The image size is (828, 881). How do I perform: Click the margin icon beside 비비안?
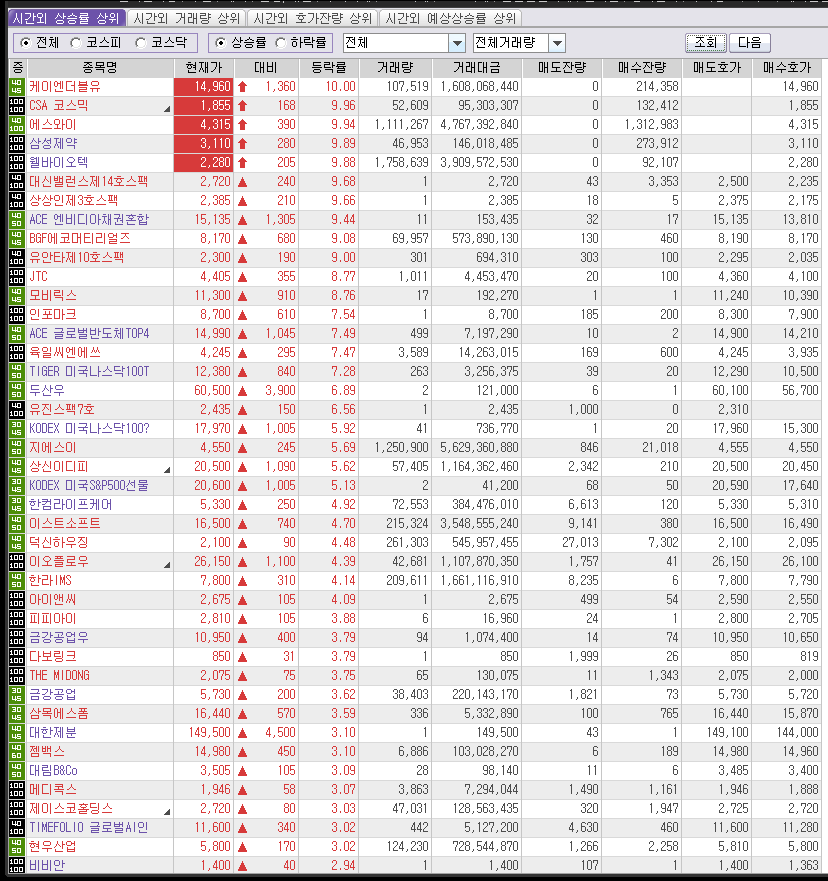click(x=16, y=866)
